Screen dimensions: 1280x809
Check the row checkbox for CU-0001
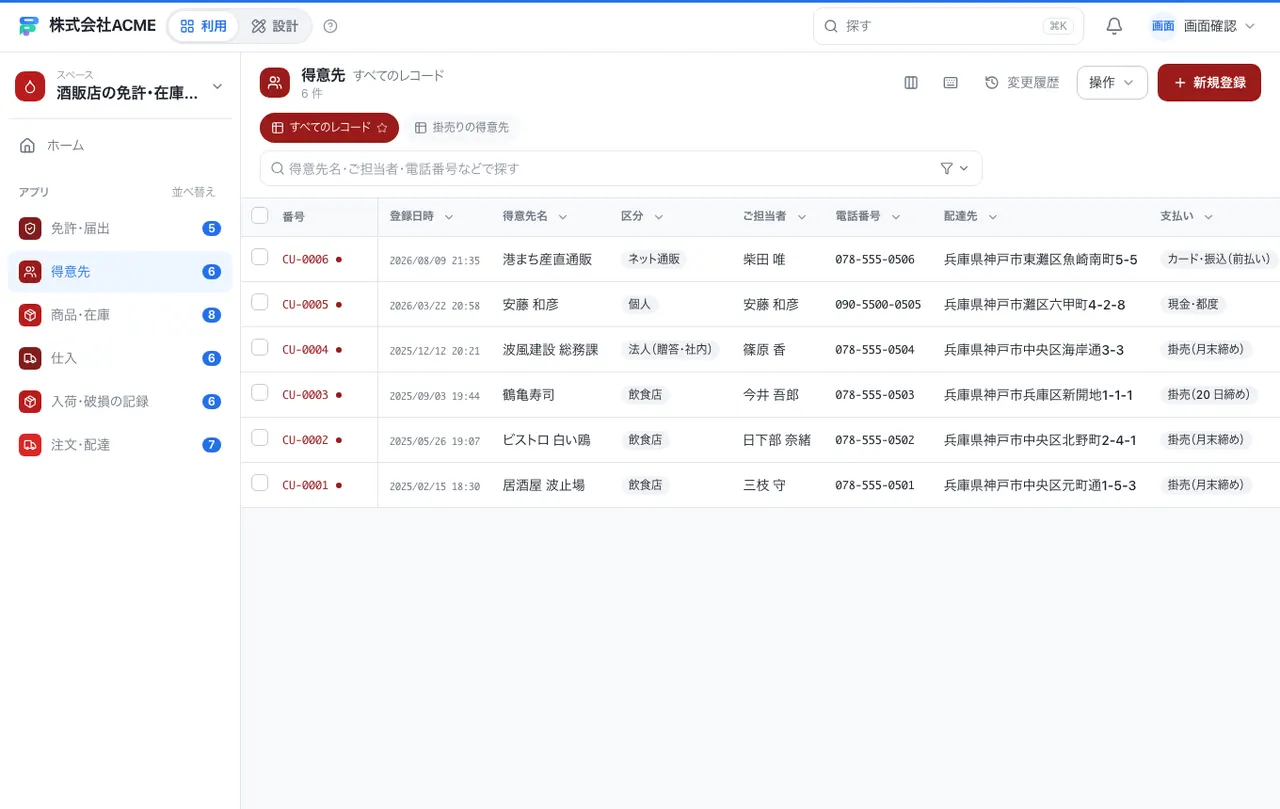(x=260, y=482)
